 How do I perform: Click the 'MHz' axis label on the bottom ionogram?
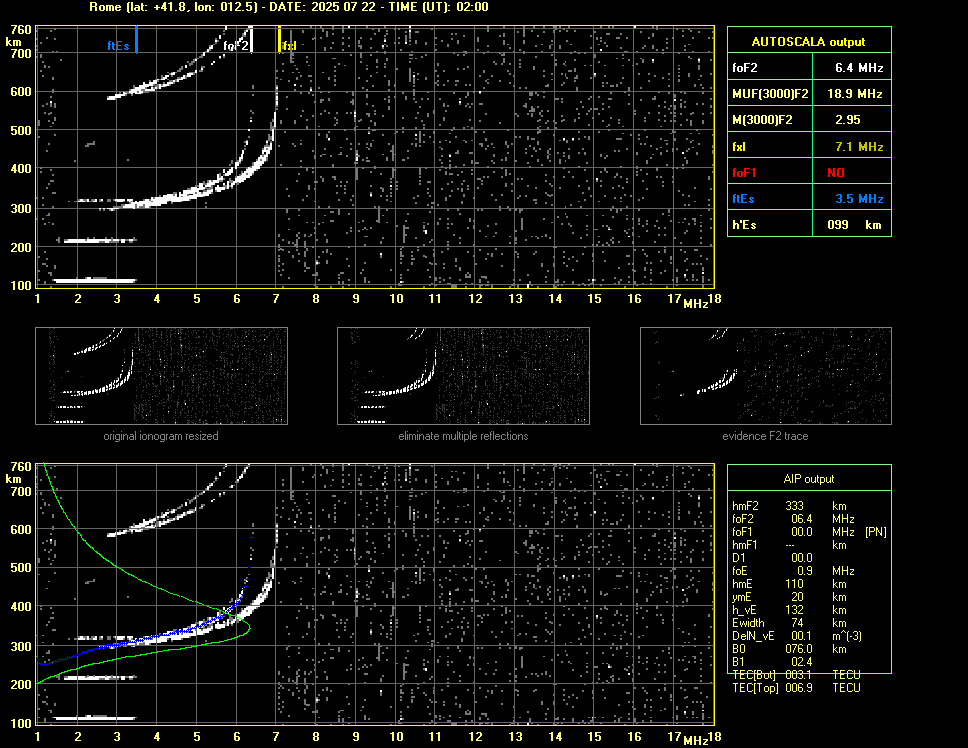coord(696,740)
